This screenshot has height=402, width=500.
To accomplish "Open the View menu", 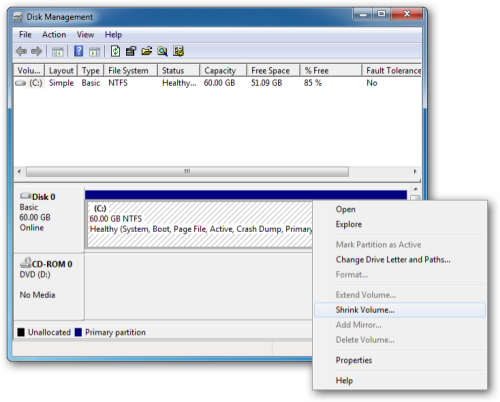I will click(85, 35).
